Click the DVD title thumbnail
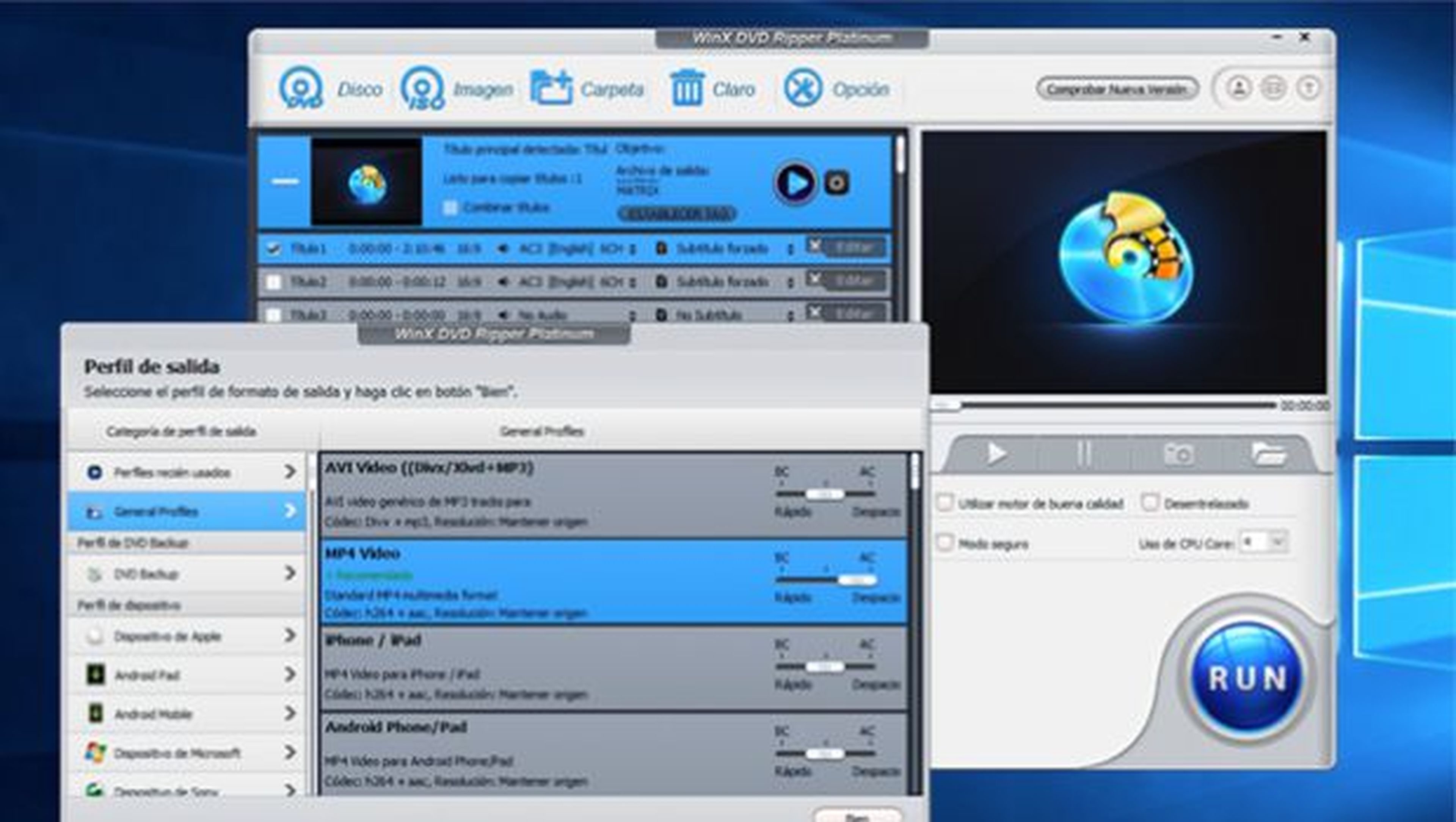The height and width of the screenshot is (822, 1456). pyautogui.click(x=366, y=182)
